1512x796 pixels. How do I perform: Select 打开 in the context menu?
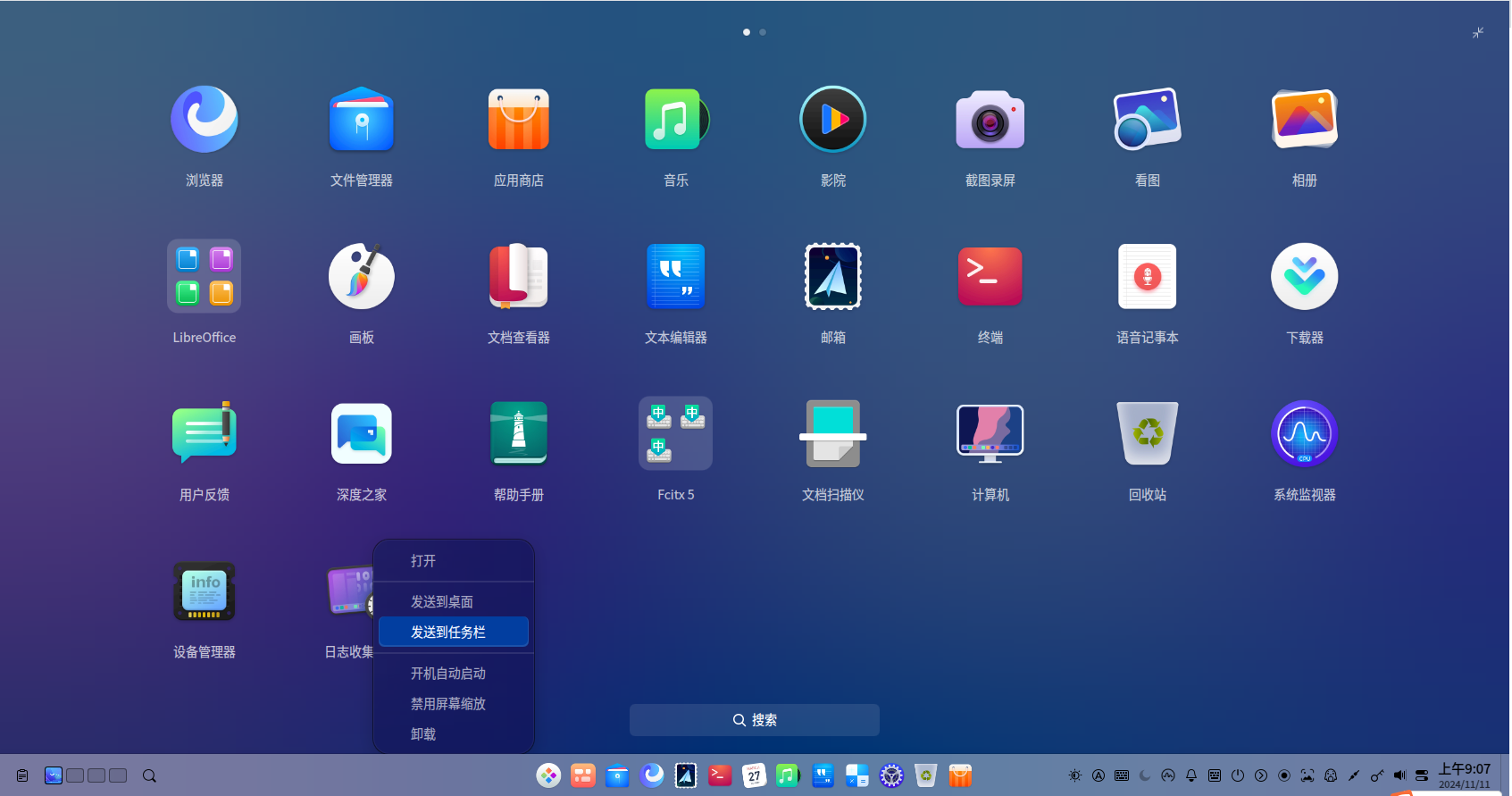(454, 561)
